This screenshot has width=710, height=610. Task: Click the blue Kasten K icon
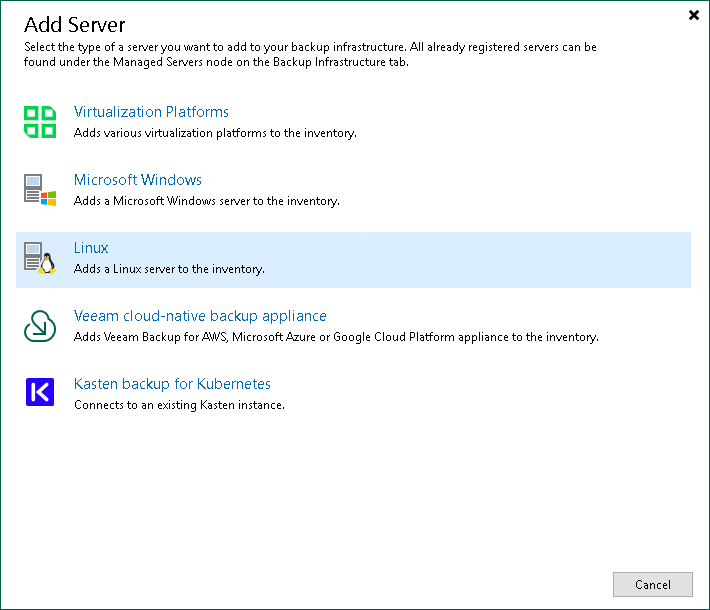pyautogui.click(x=40, y=393)
